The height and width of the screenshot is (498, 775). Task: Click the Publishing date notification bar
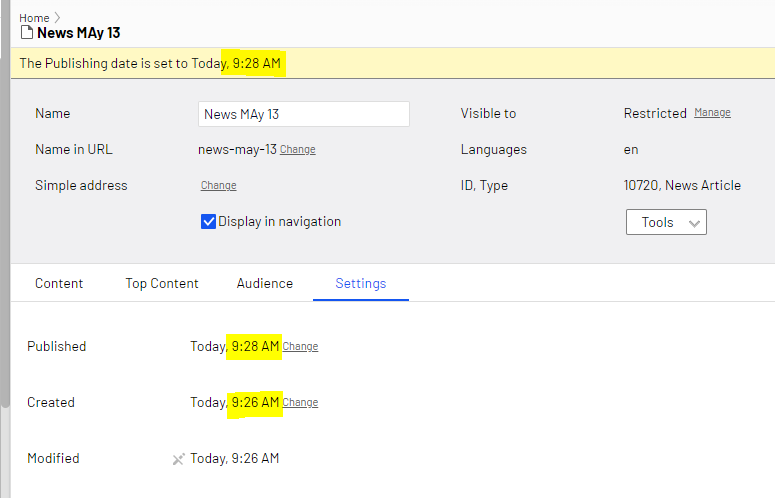[x=392, y=63]
